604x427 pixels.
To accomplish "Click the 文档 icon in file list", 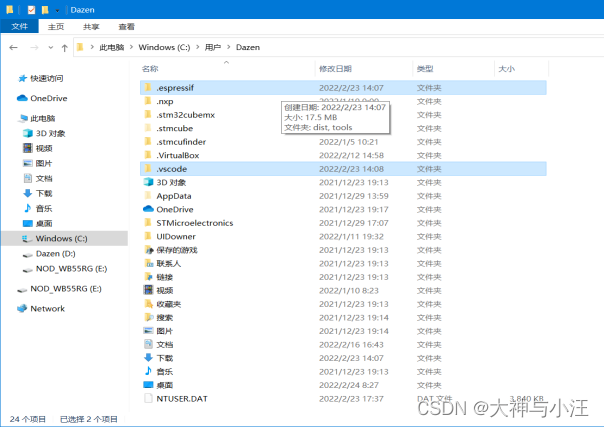I will (148, 344).
